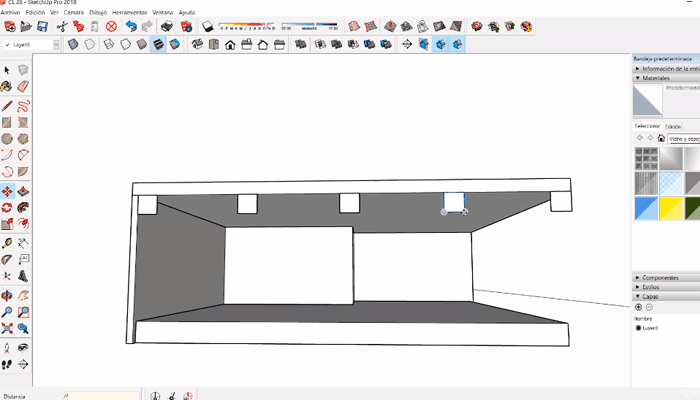700x400 pixels.
Task: Toggle Monochrome face style
Action: coord(175,44)
